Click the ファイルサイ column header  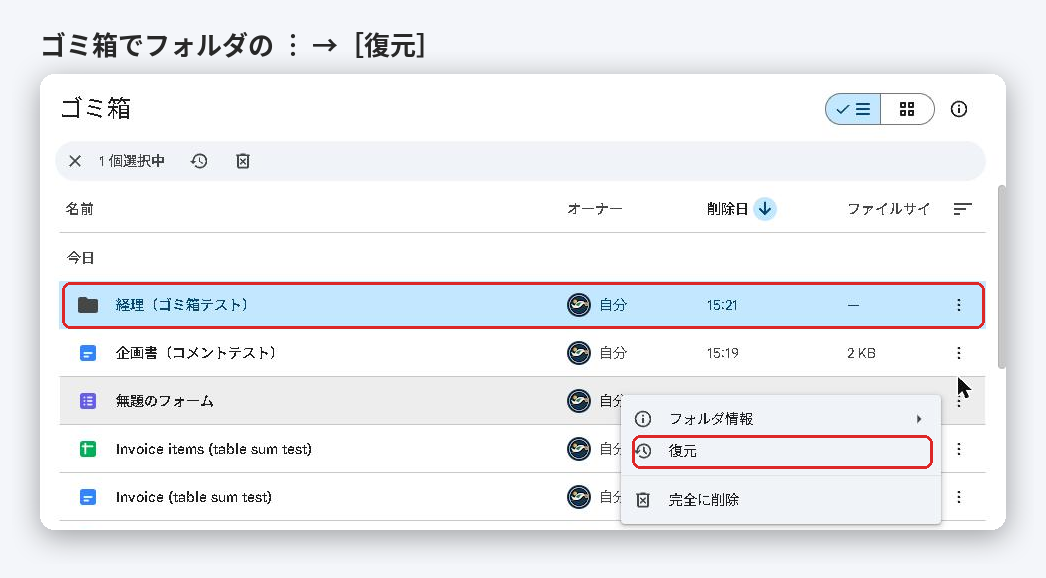coord(889,209)
